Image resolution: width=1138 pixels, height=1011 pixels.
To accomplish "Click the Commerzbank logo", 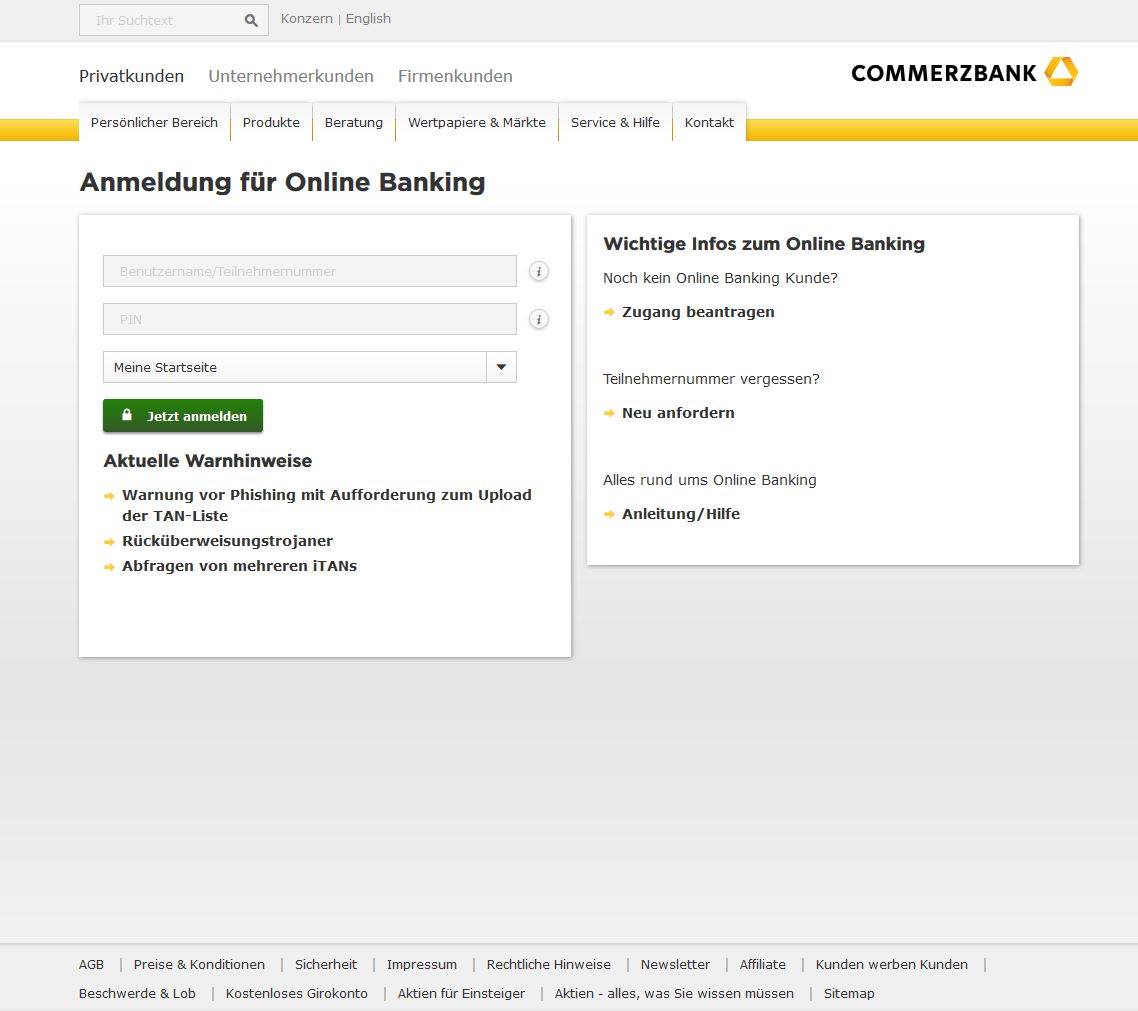I will click(965, 72).
